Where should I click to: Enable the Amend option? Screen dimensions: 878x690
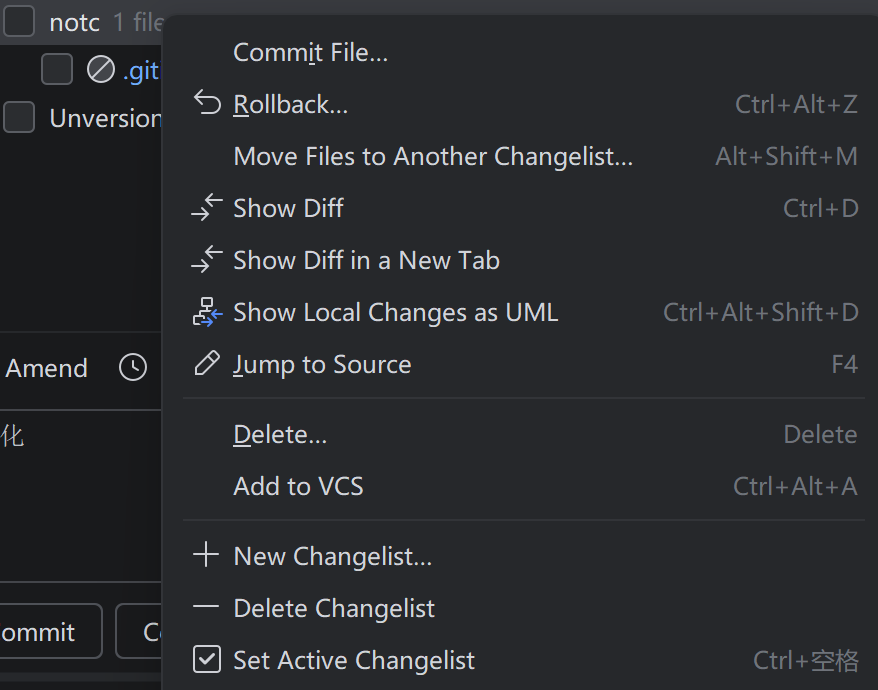click(46, 368)
